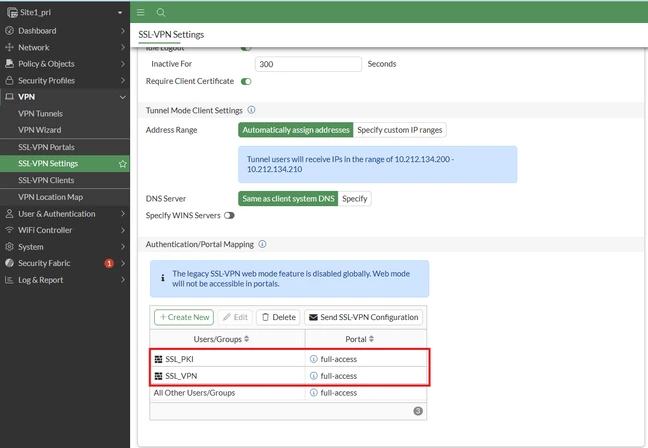Expand the WiFi Controller chevron
This screenshot has width=648, height=448.
tap(123, 230)
